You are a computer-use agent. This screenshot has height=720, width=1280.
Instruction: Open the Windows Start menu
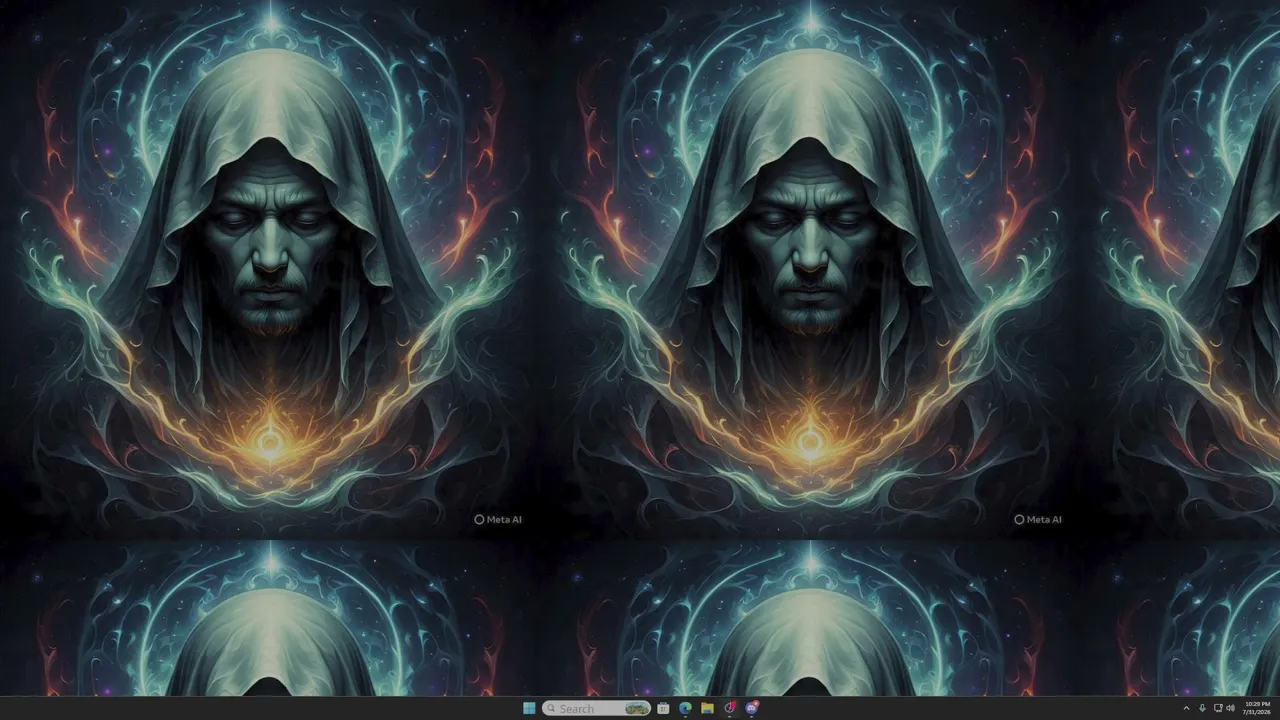tap(529, 708)
